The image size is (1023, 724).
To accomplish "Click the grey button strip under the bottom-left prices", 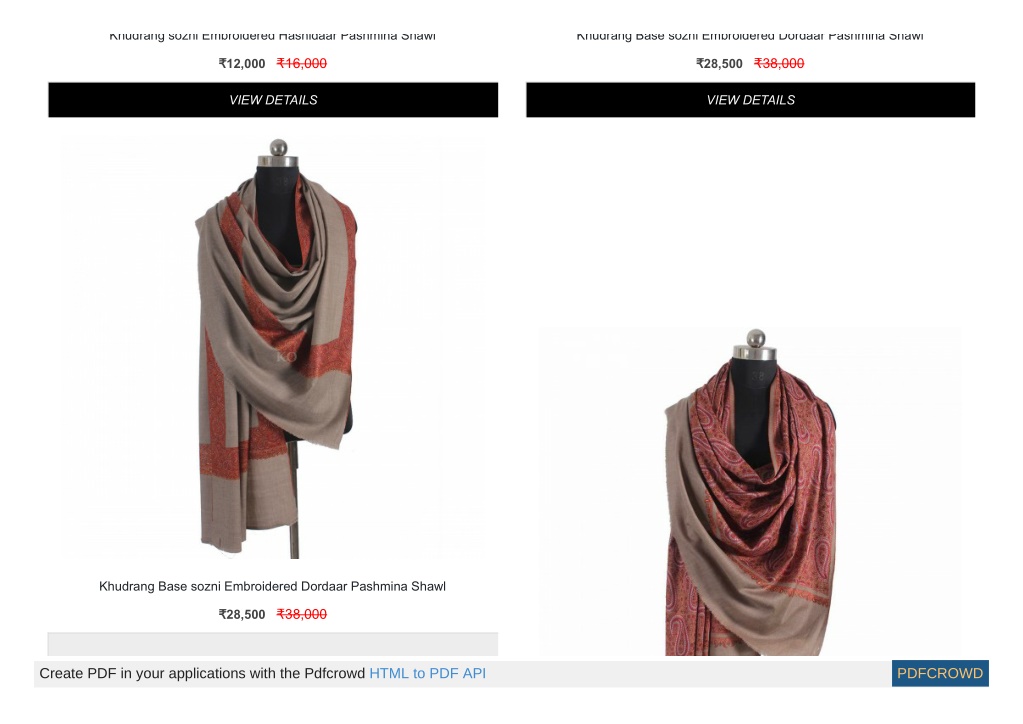I will (x=273, y=644).
